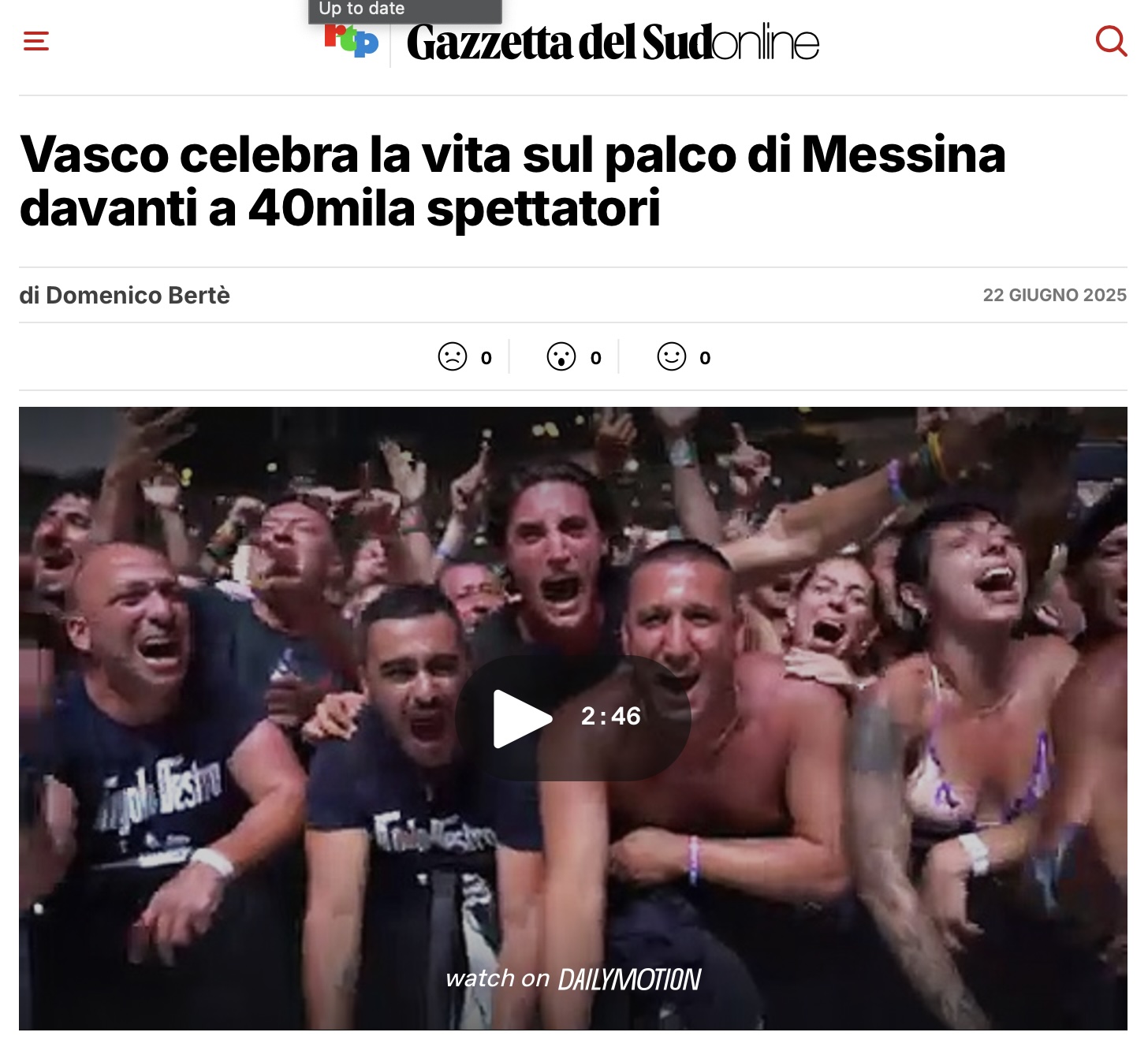The image size is (1148, 1047).
Task: Click the happy reaction counter showing 0
Action: (705, 358)
